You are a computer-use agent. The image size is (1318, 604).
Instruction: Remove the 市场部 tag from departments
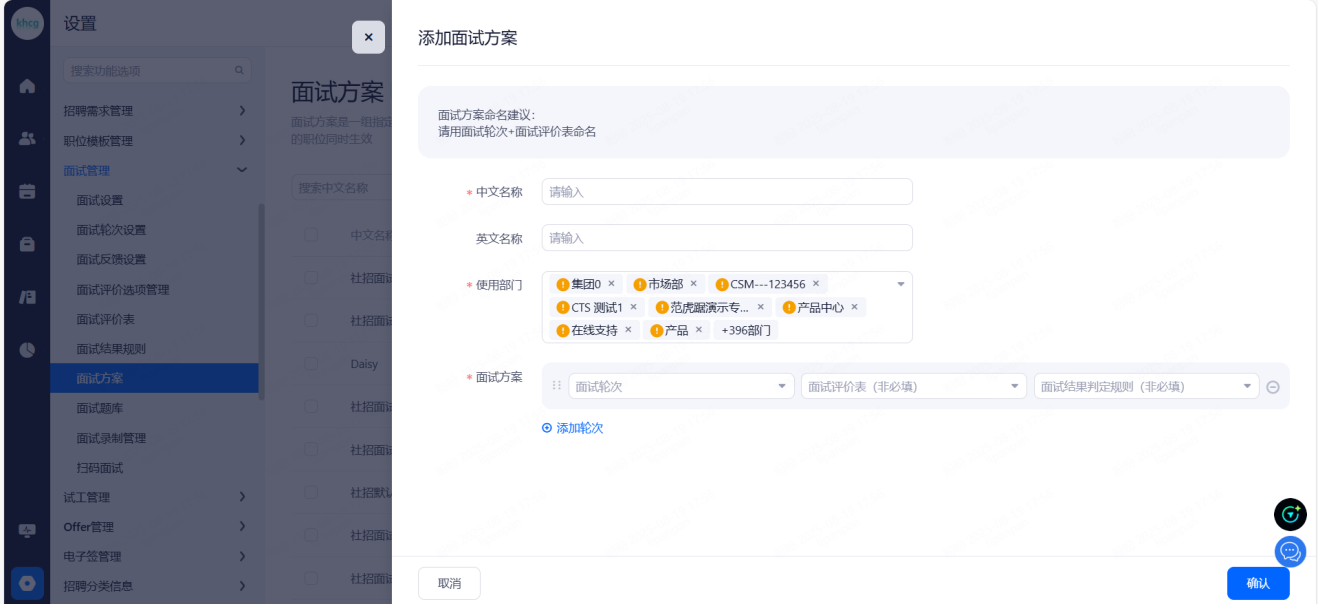point(693,284)
